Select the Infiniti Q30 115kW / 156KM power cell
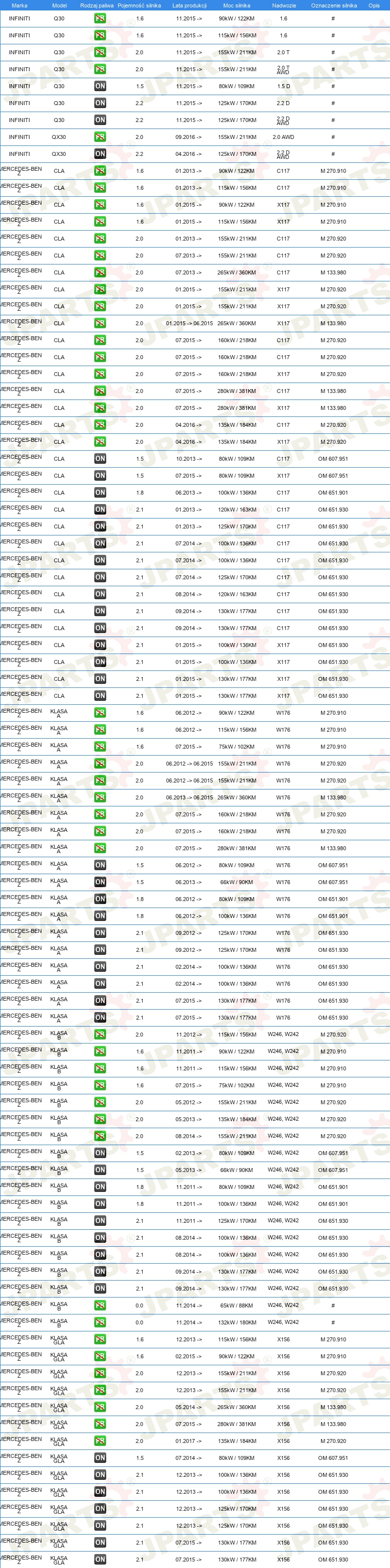Image resolution: width=390 pixels, height=1568 pixels. [x=237, y=35]
